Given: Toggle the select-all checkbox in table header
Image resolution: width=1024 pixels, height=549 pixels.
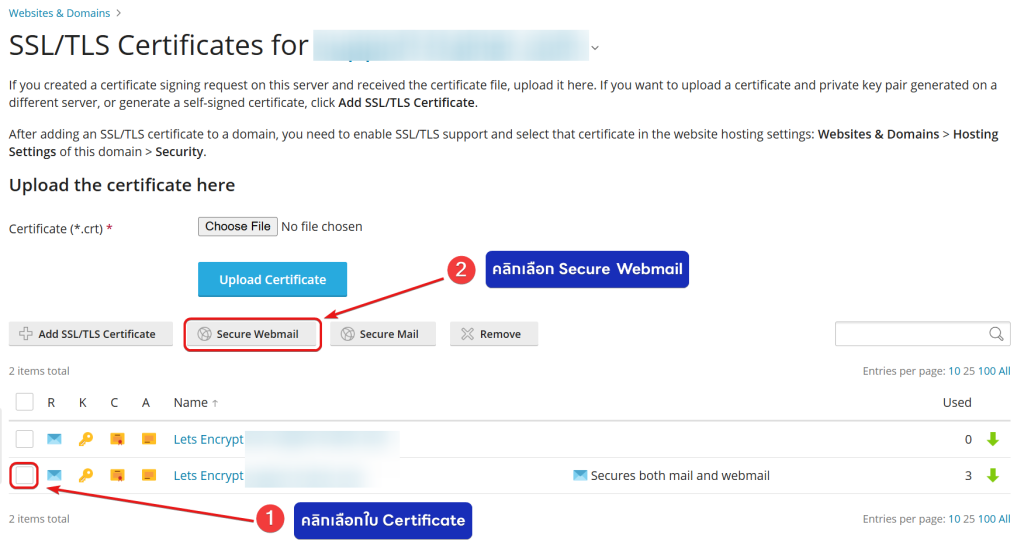Looking at the screenshot, I should coord(25,402).
